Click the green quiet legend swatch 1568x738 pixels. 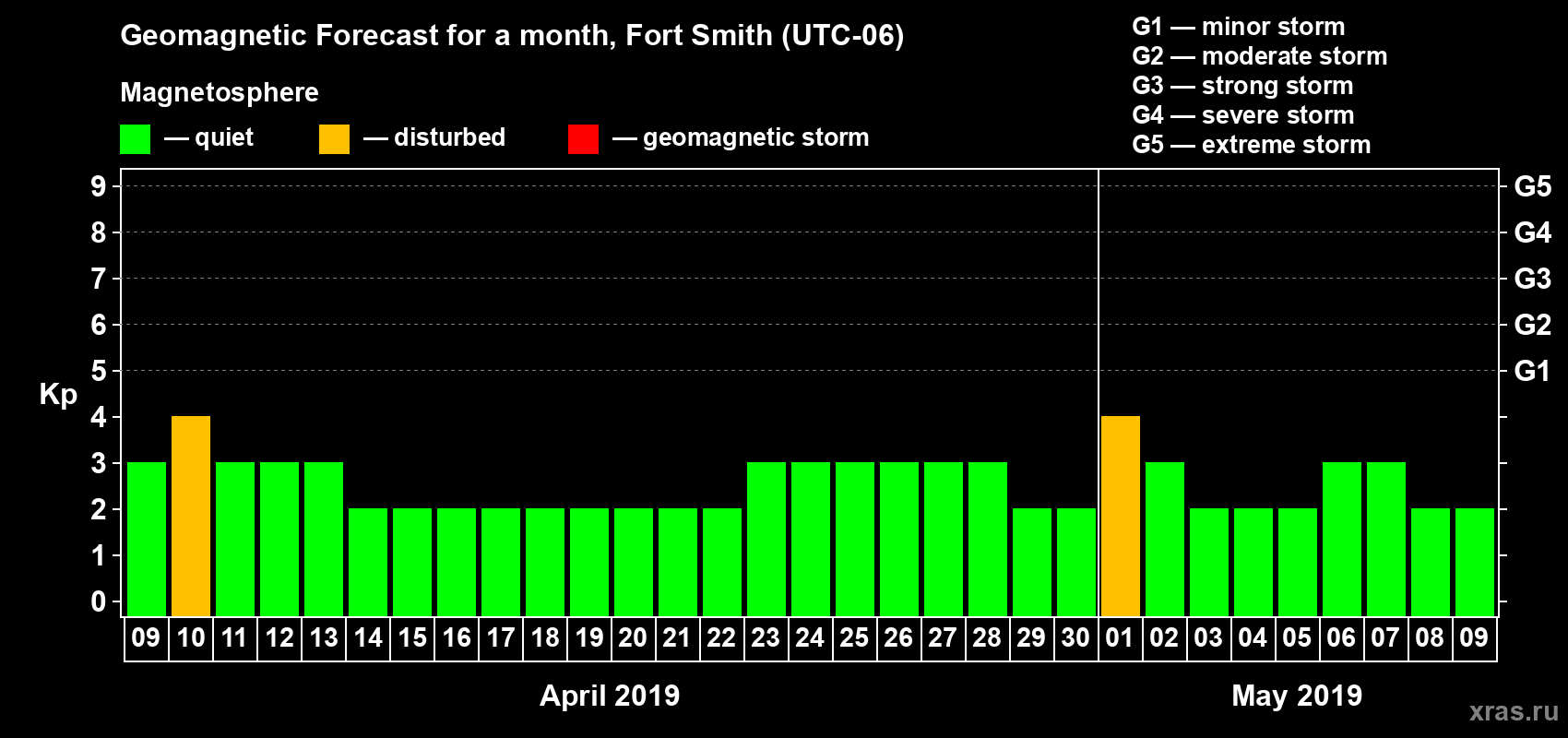(135, 139)
